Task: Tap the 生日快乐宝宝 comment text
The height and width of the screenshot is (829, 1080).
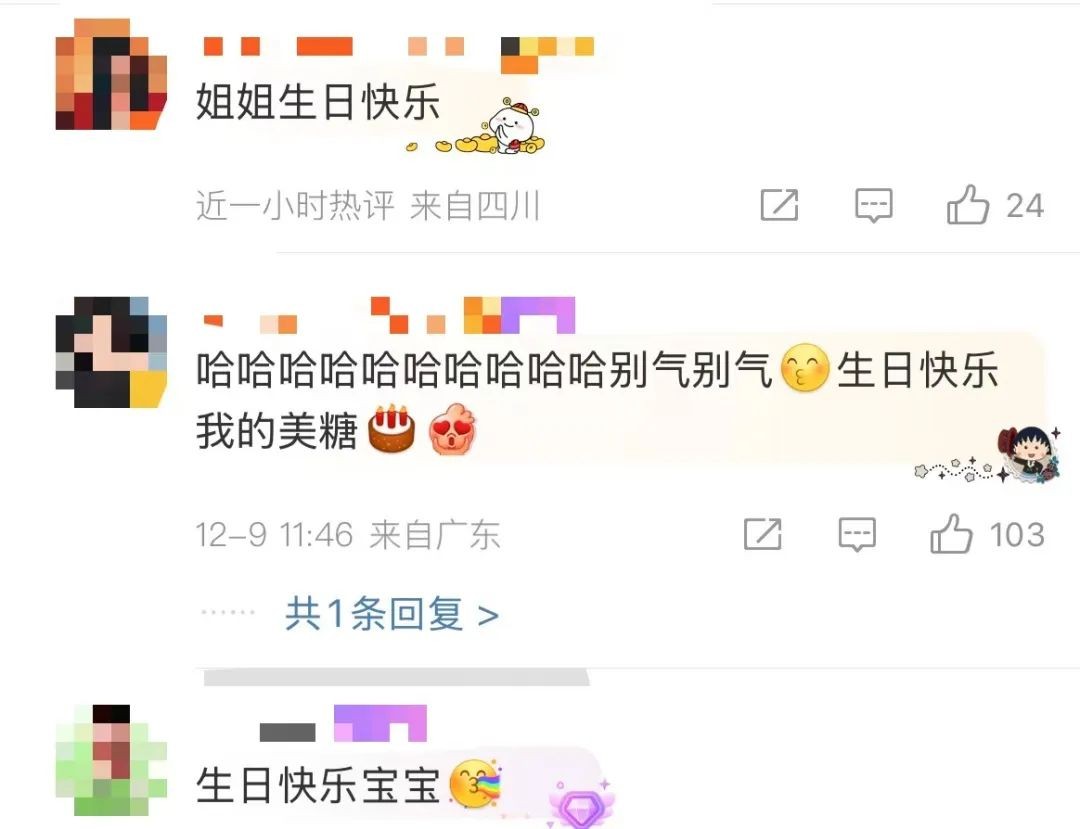Action: point(318,785)
